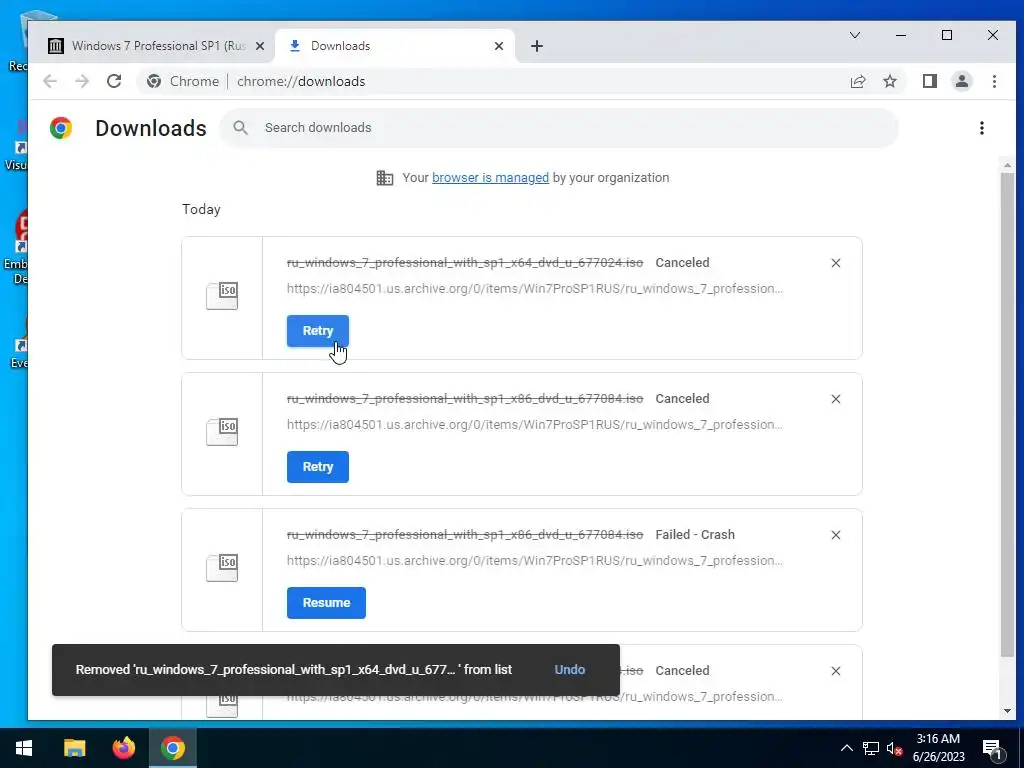The height and width of the screenshot is (768, 1024).
Task: Open the notification center icon
Action: point(992,748)
